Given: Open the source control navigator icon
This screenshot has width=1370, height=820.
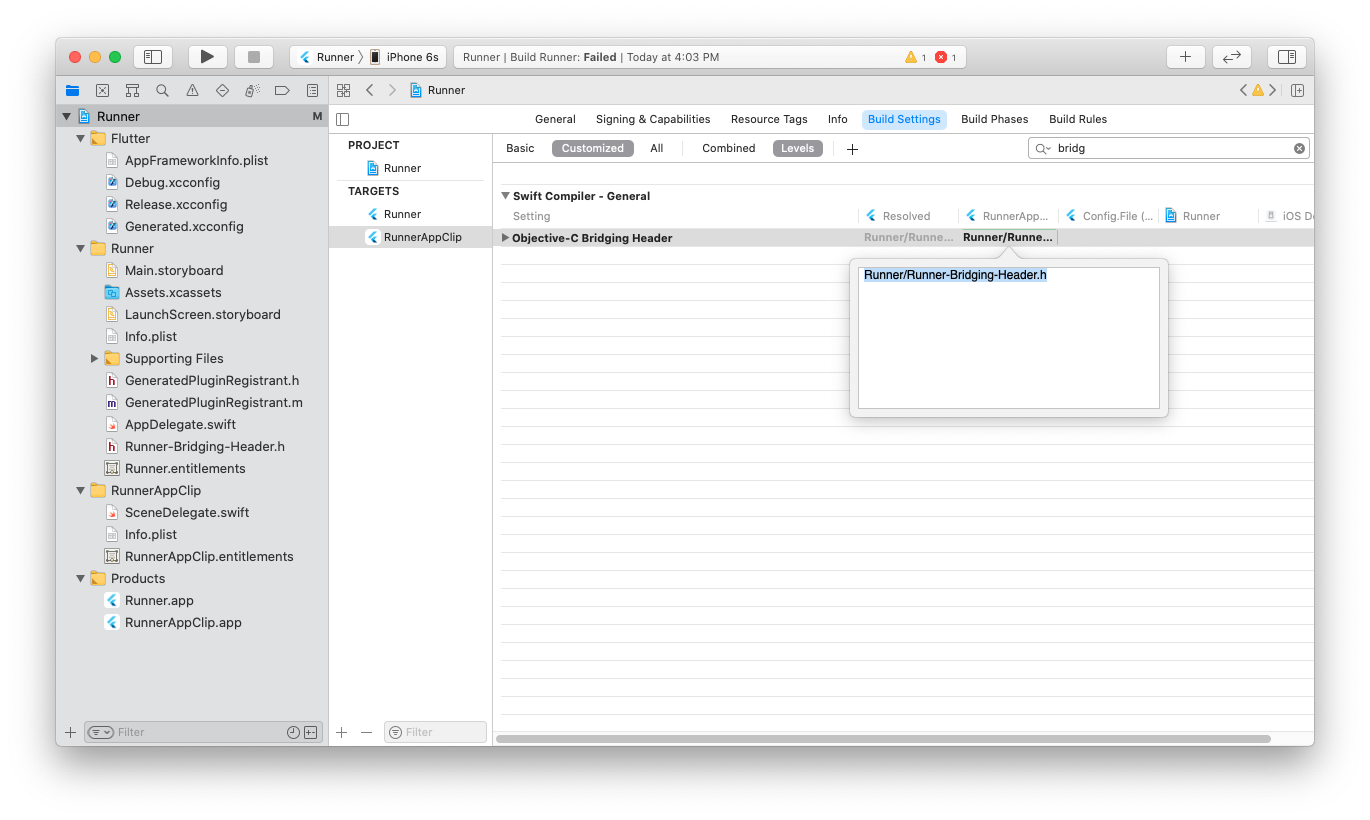Looking at the screenshot, I should pyautogui.click(x=102, y=90).
